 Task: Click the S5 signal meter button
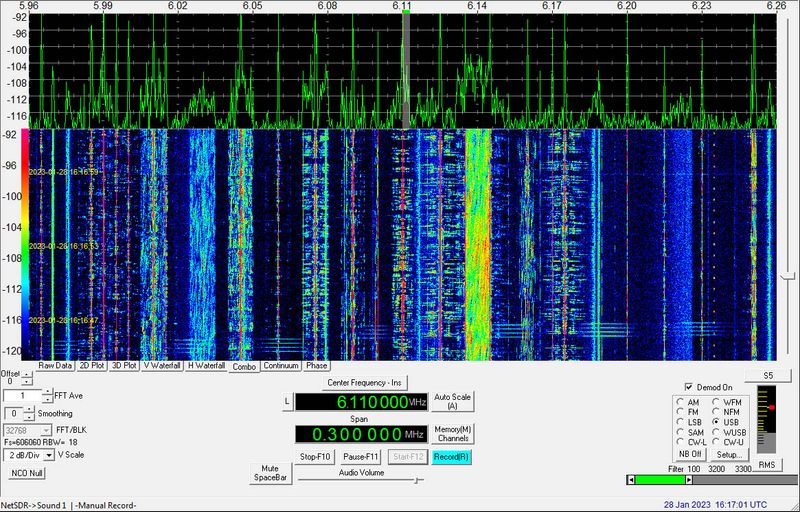point(768,375)
